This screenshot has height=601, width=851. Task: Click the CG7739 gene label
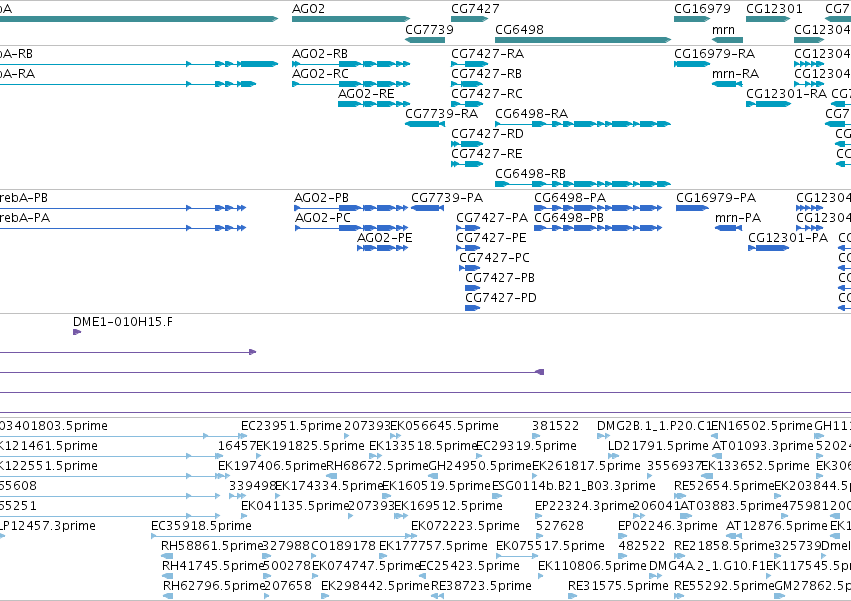429,29
